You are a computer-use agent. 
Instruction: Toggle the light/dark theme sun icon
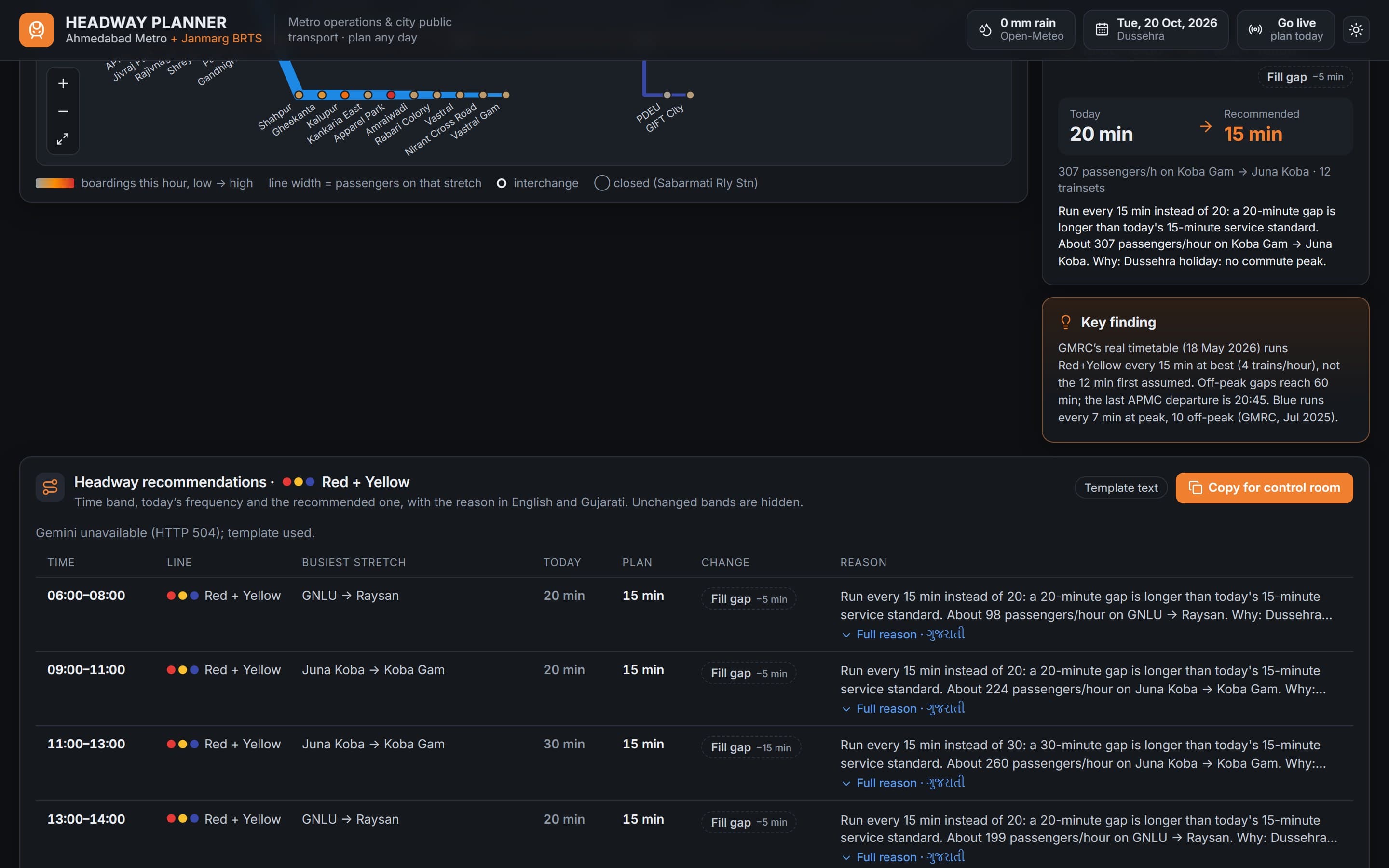pos(1356,30)
